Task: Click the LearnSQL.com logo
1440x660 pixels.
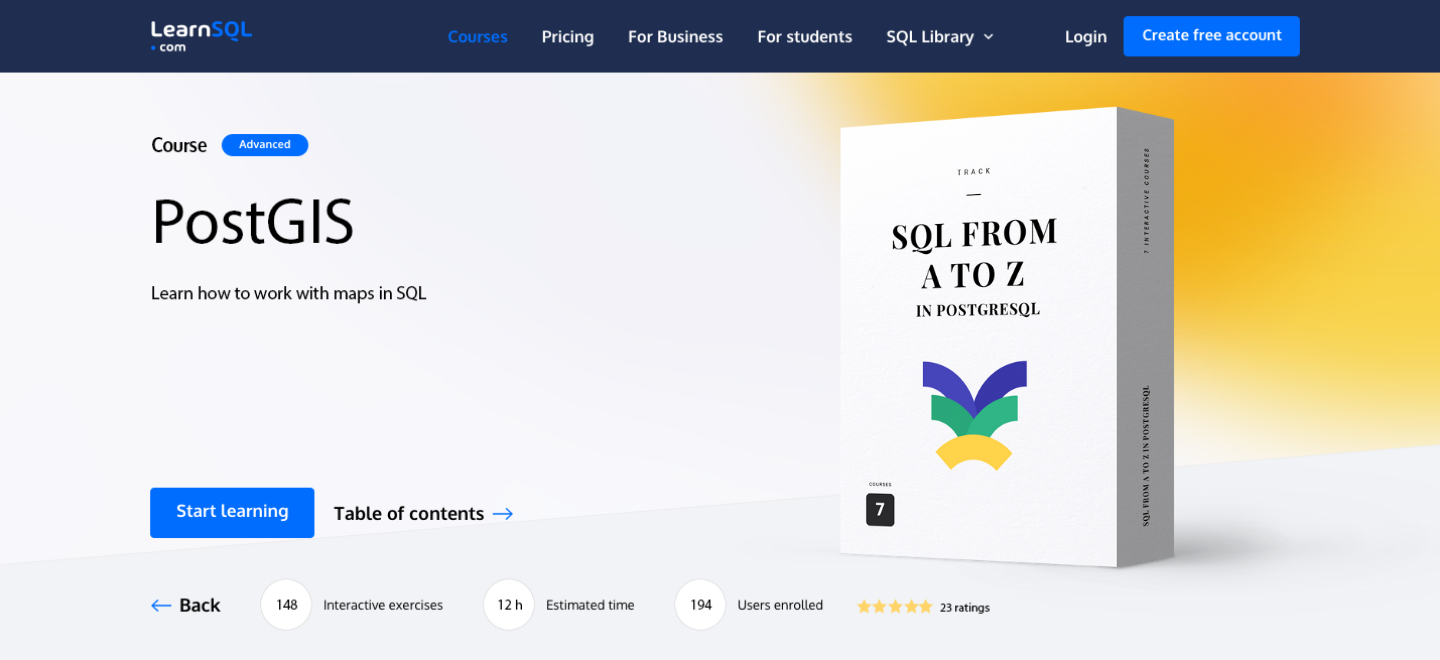Action: tap(201, 36)
